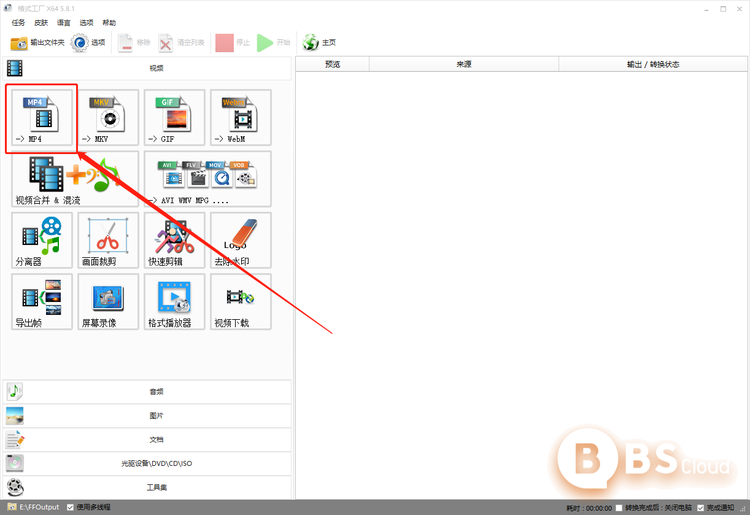The height and width of the screenshot is (515, 750).
Task: Click the 耗时 : 00:00:00 timer text
Action: coord(589,508)
